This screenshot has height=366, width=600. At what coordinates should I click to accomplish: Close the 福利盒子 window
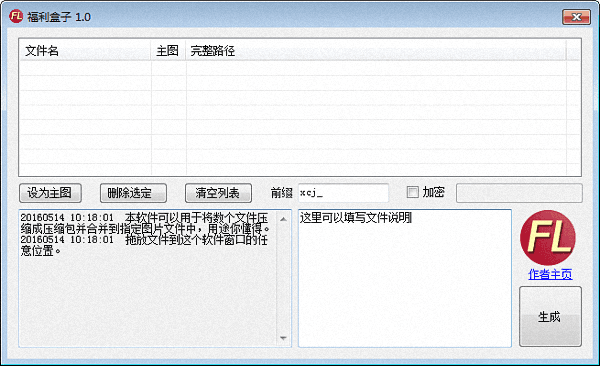(576, 17)
